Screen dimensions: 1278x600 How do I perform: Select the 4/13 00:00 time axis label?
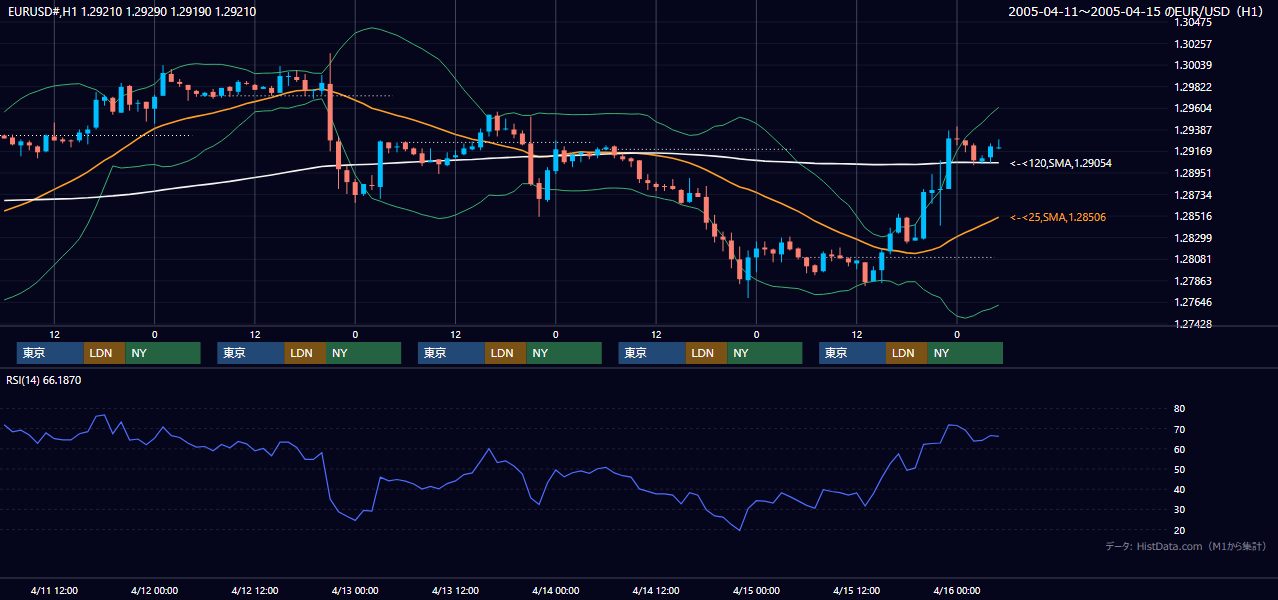(x=355, y=590)
